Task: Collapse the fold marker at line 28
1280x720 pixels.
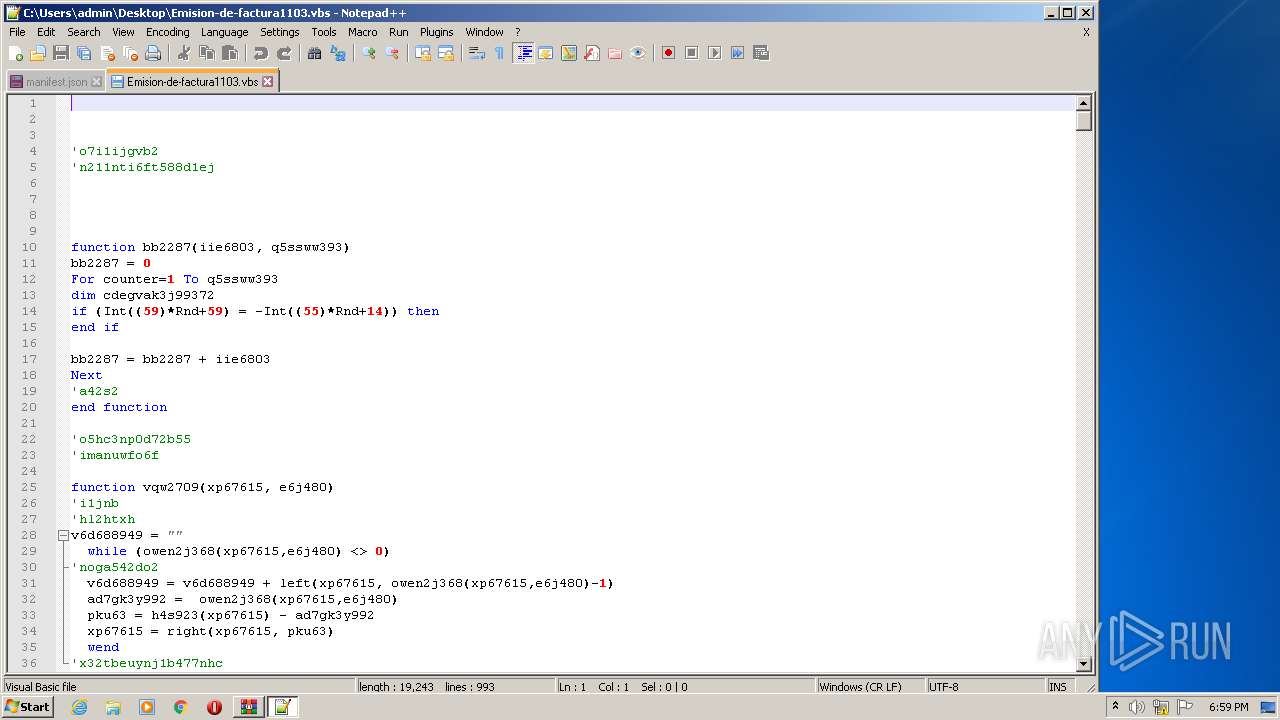Action: (x=63, y=535)
